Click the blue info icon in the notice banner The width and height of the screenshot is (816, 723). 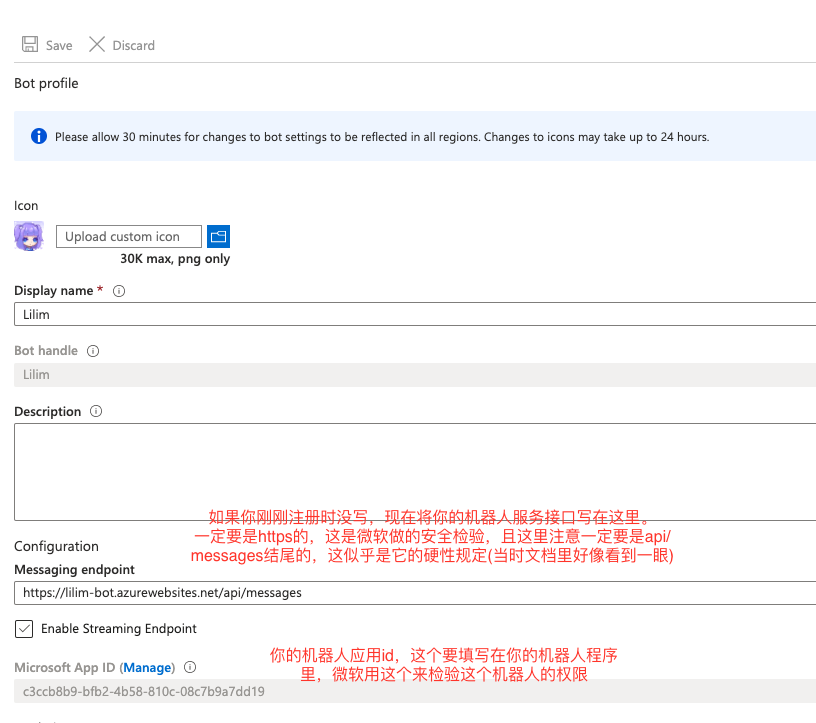tap(39, 137)
